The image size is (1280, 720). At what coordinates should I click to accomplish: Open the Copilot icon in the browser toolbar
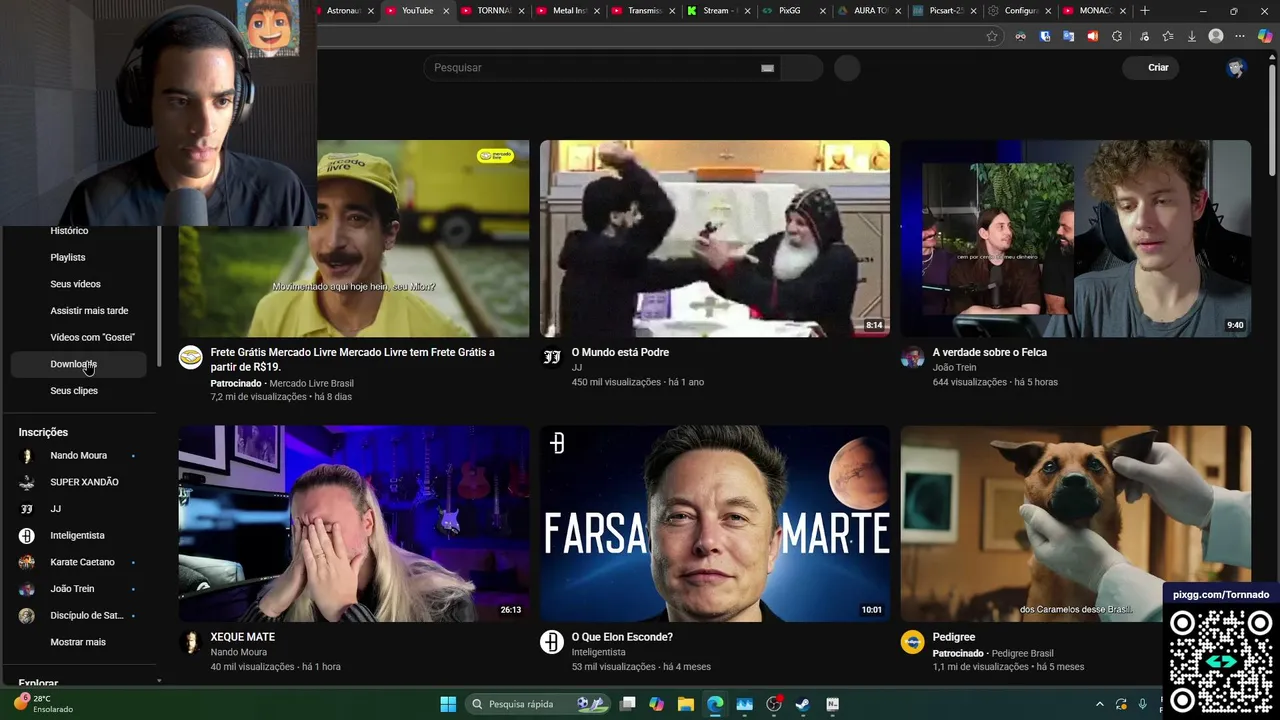click(x=1265, y=36)
